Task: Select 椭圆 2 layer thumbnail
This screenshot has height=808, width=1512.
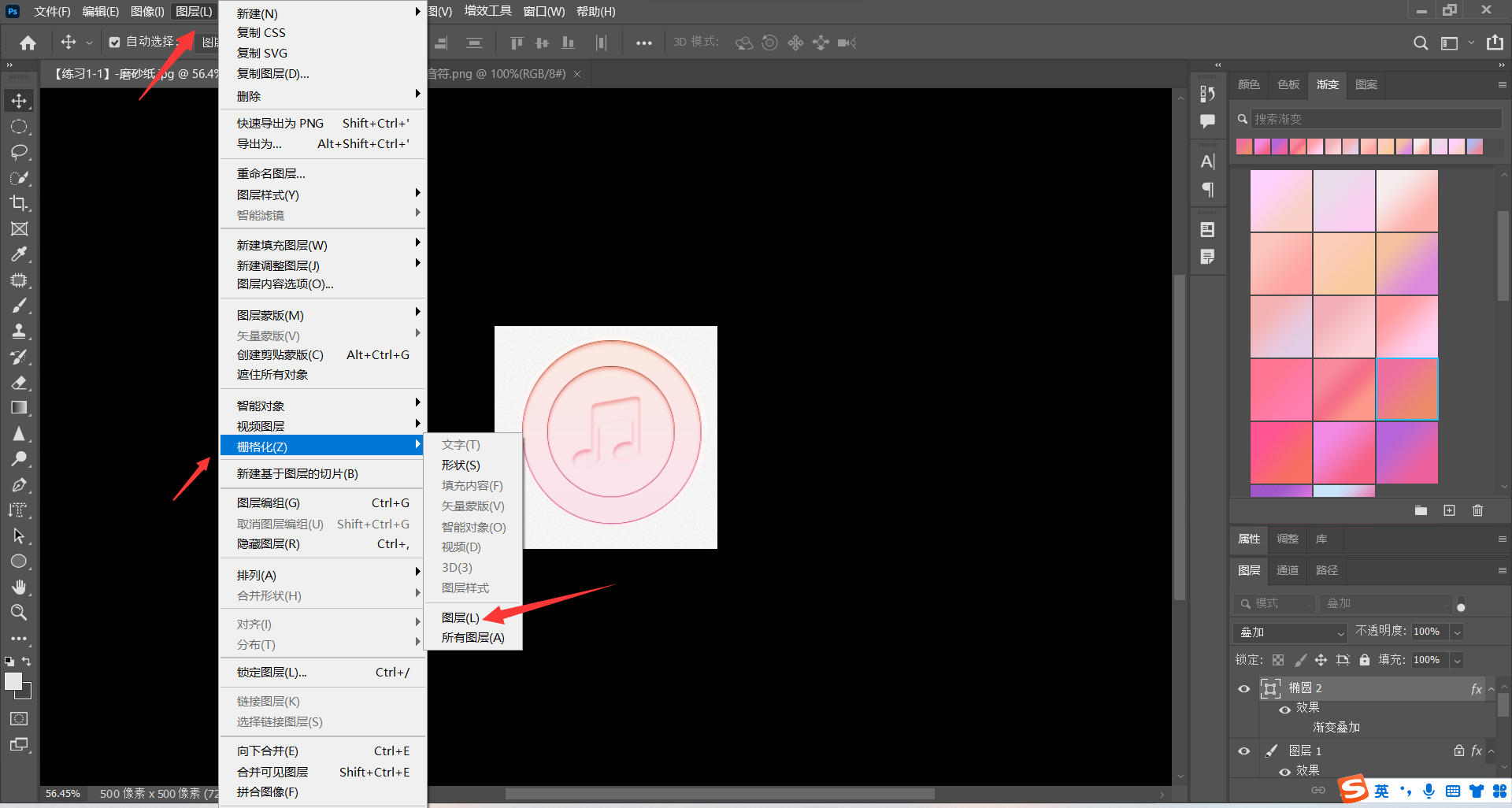Action: (x=1270, y=688)
